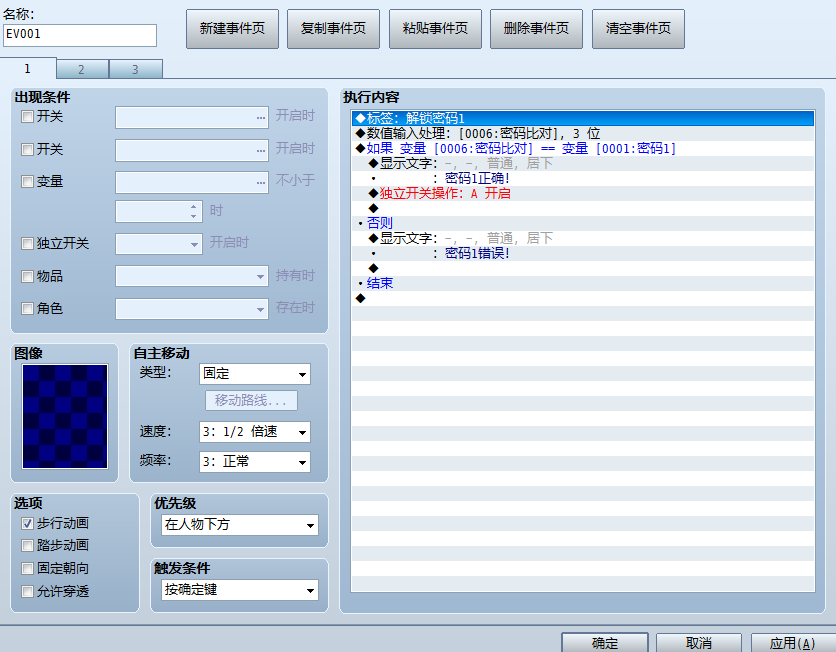
Task: Click the 移动路线... button
Action: pyautogui.click(x=251, y=400)
